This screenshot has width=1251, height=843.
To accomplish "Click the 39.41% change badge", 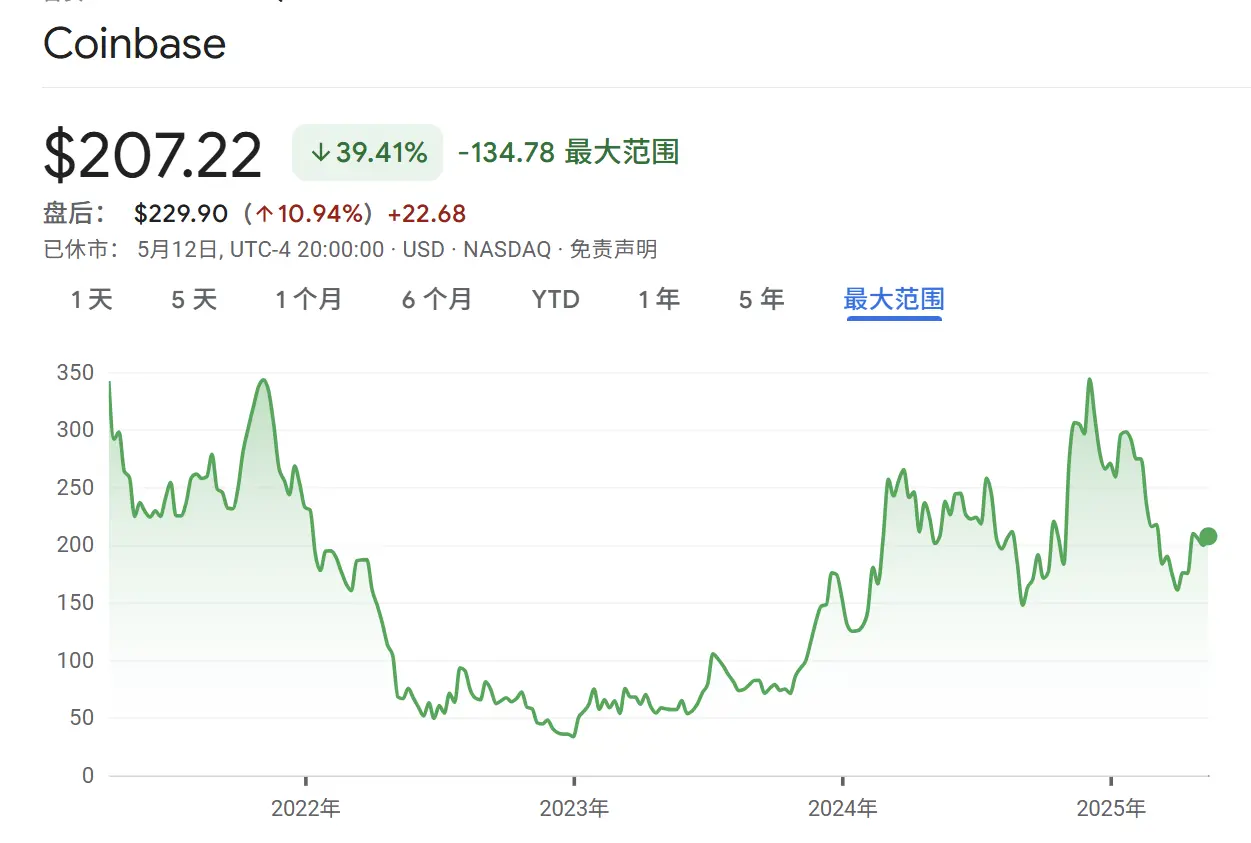I will point(367,153).
